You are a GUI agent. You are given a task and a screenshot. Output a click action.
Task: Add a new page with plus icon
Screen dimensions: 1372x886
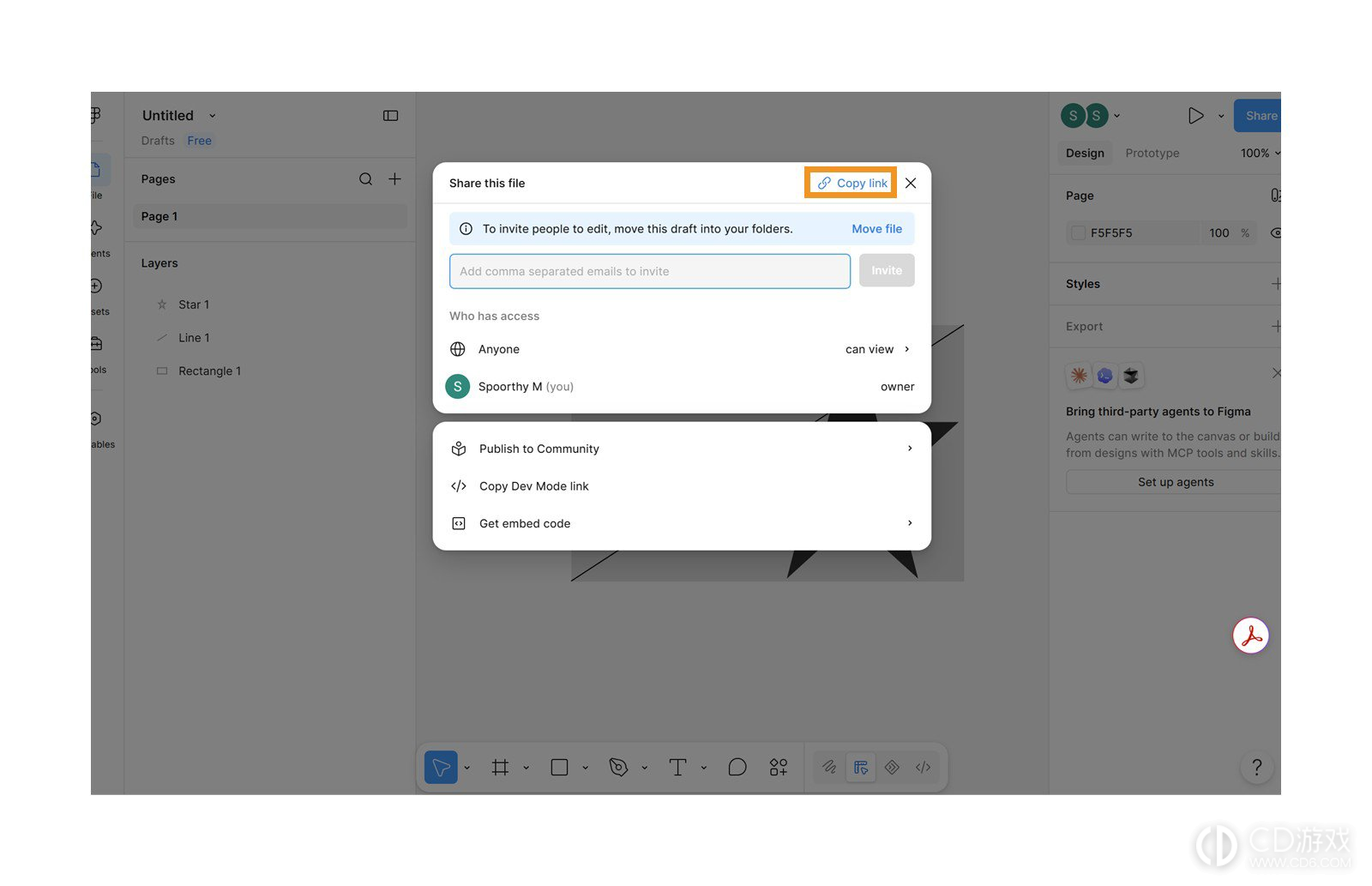[394, 178]
